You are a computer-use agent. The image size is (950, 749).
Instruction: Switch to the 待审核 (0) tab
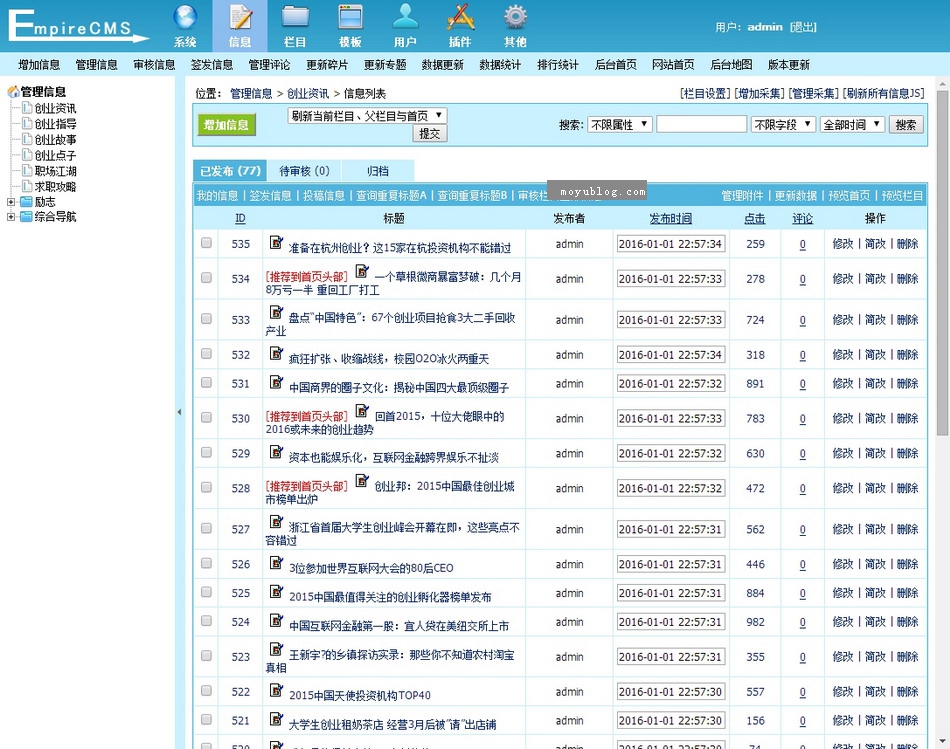pos(304,171)
